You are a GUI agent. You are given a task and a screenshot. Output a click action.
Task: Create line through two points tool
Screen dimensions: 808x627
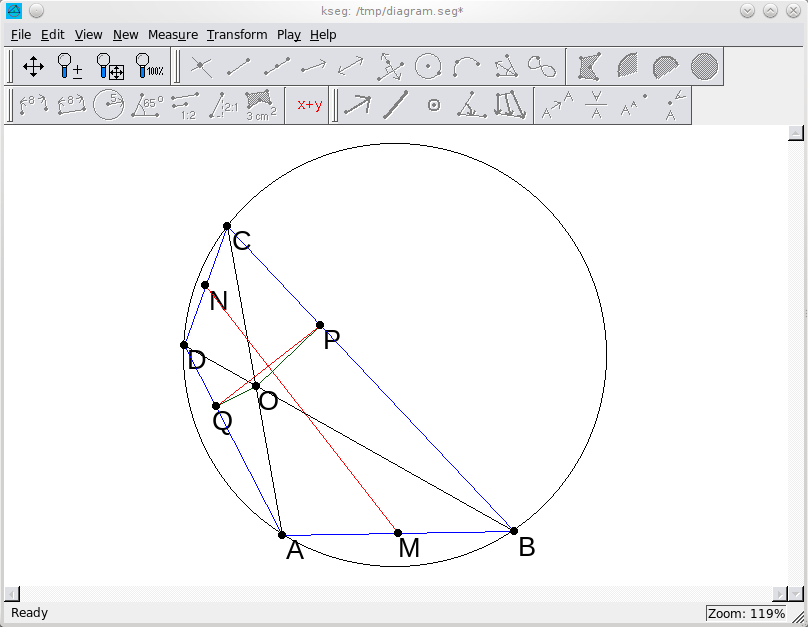[x=351, y=67]
